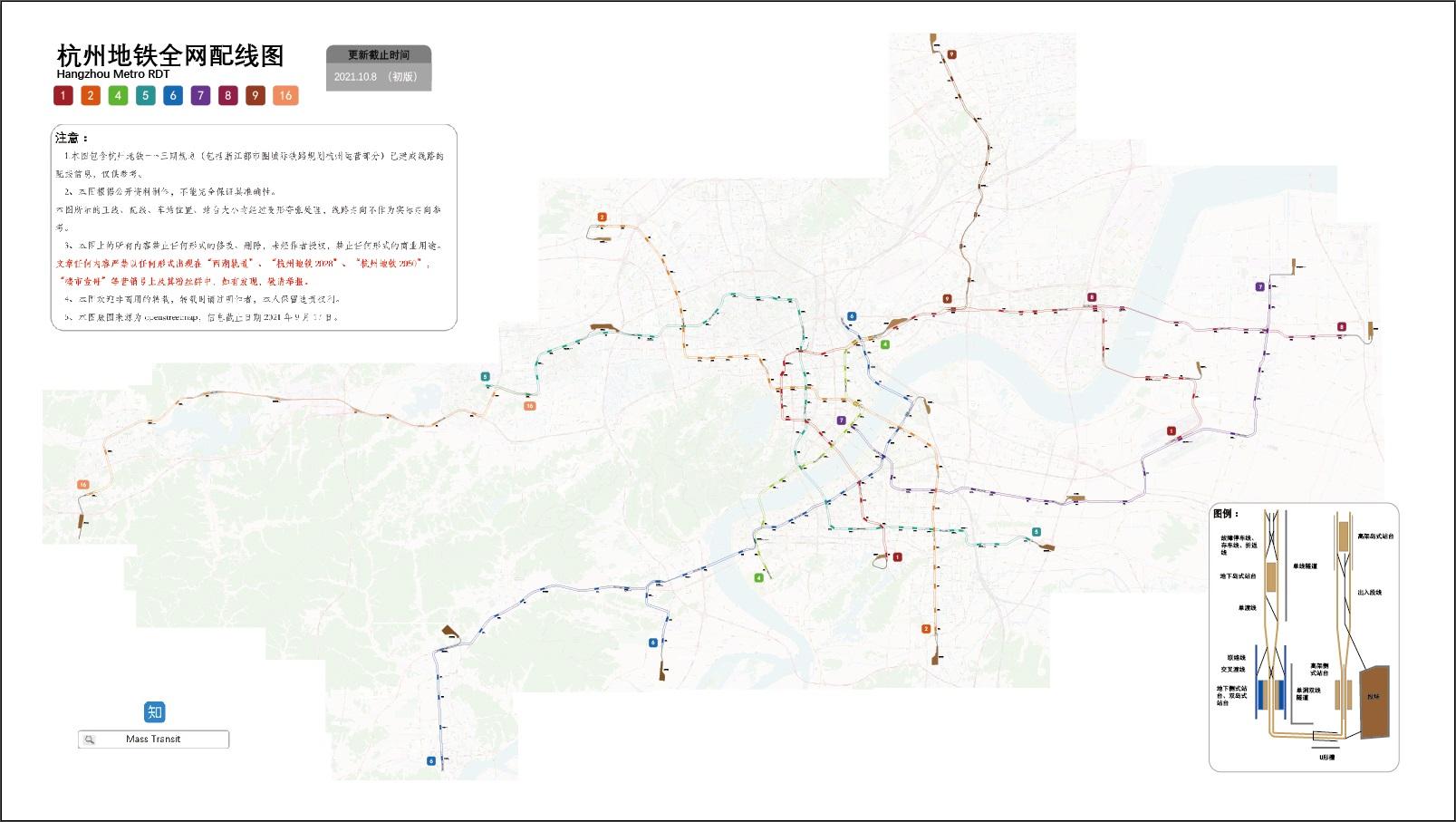Choose the green Line 4 badge under the title
Screen dimensions: 1456x822
pyautogui.click(x=118, y=95)
